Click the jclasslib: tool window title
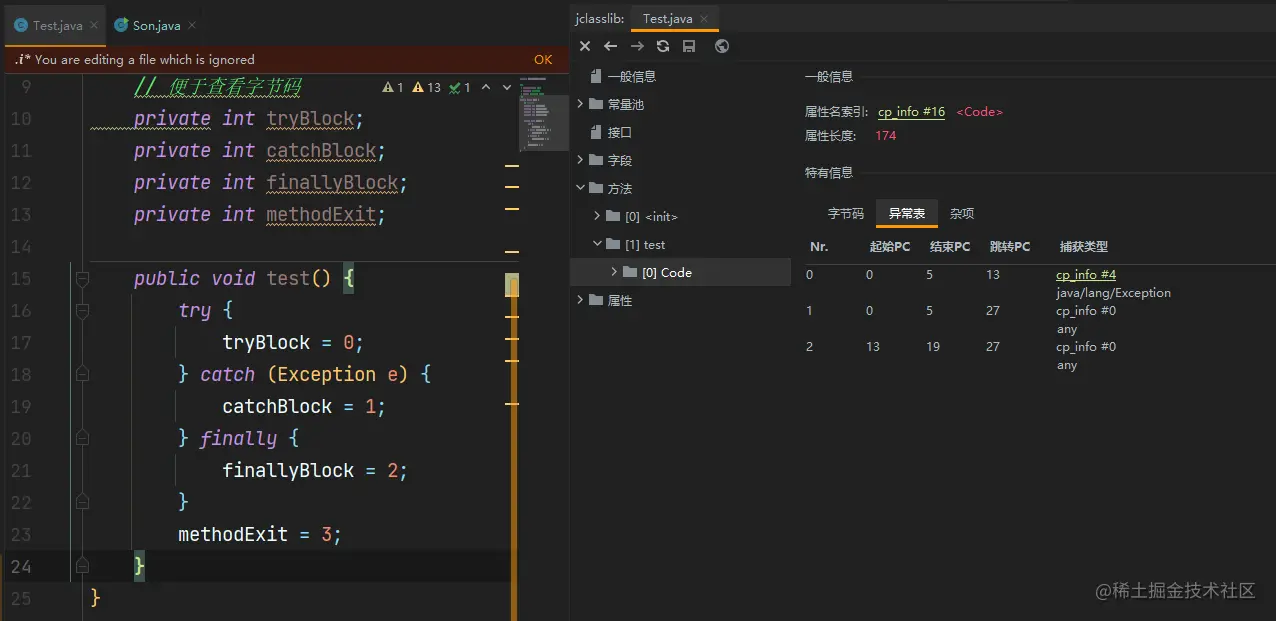 click(599, 18)
